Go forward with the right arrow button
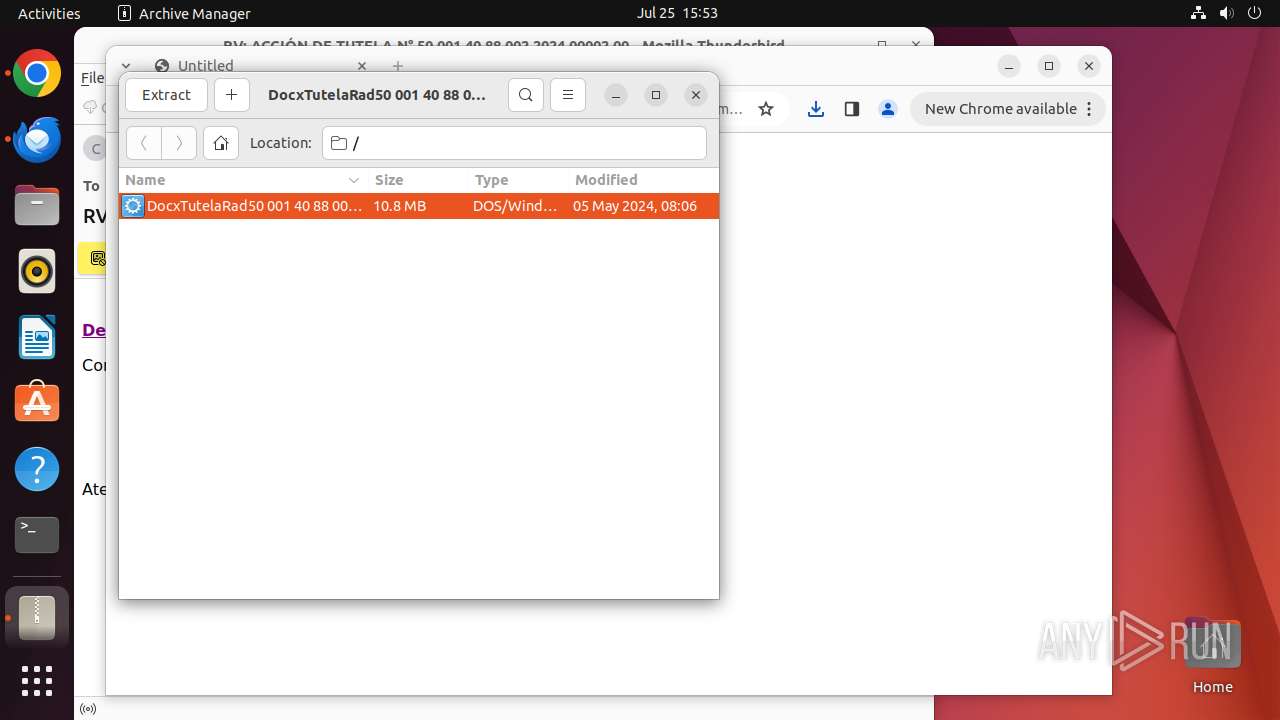This screenshot has width=1280, height=720. coord(179,143)
